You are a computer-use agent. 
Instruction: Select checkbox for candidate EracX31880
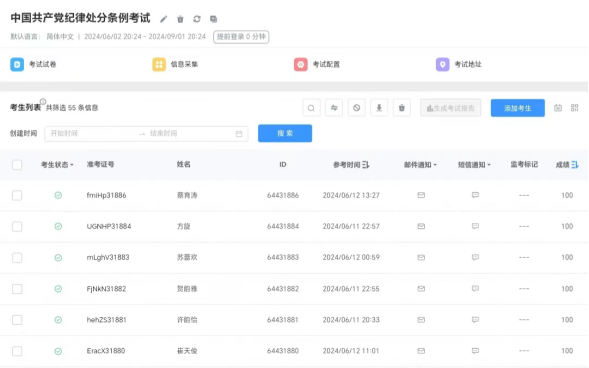pos(17,351)
